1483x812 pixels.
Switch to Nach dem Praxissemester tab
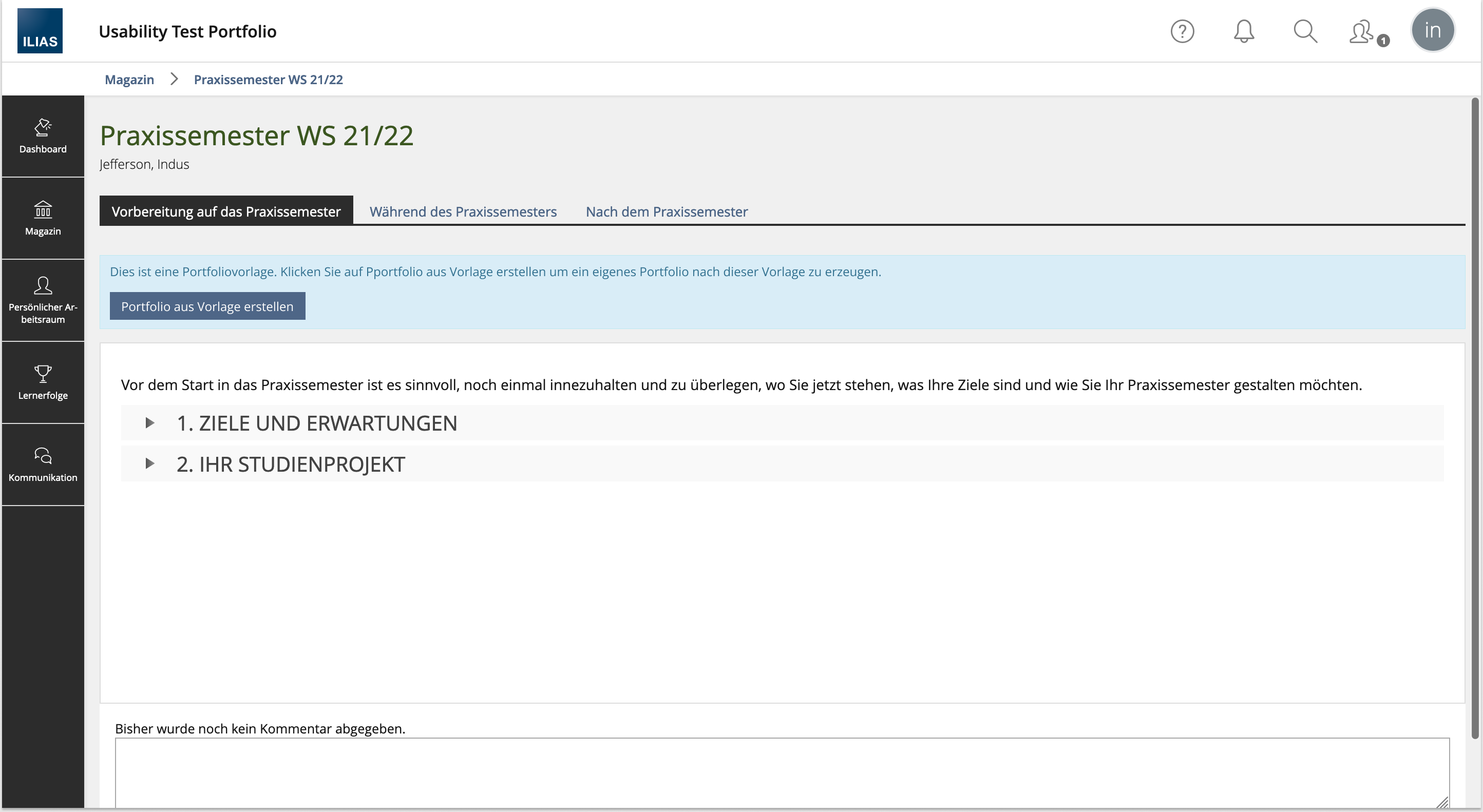click(x=666, y=212)
